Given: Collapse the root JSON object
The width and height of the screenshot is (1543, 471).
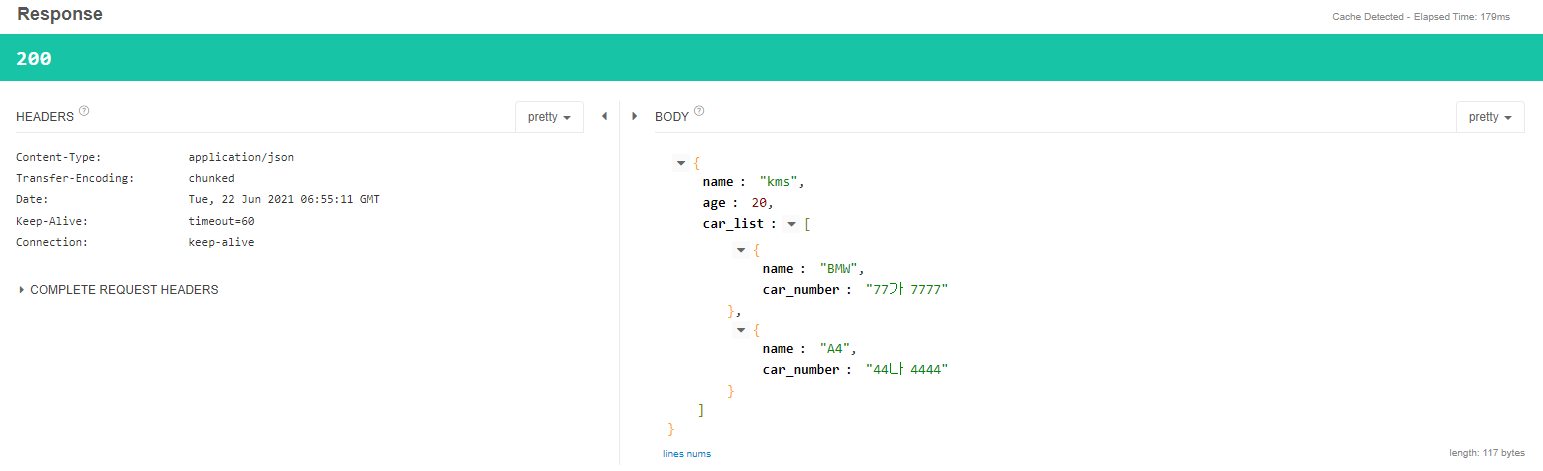Looking at the screenshot, I should click(x=681, y=162).
